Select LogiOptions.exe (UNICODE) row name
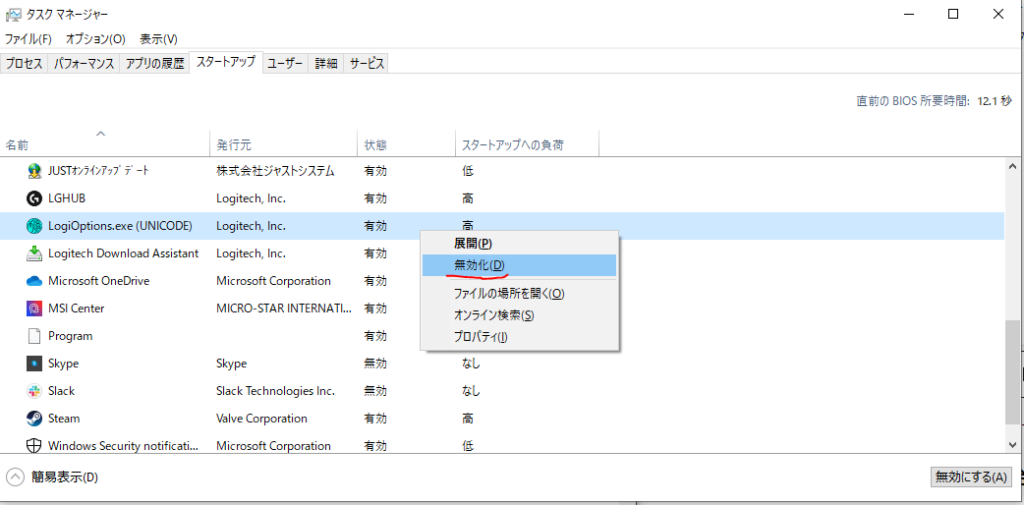The width and height of the screenshot is (1024, 505). coord(120,226)
